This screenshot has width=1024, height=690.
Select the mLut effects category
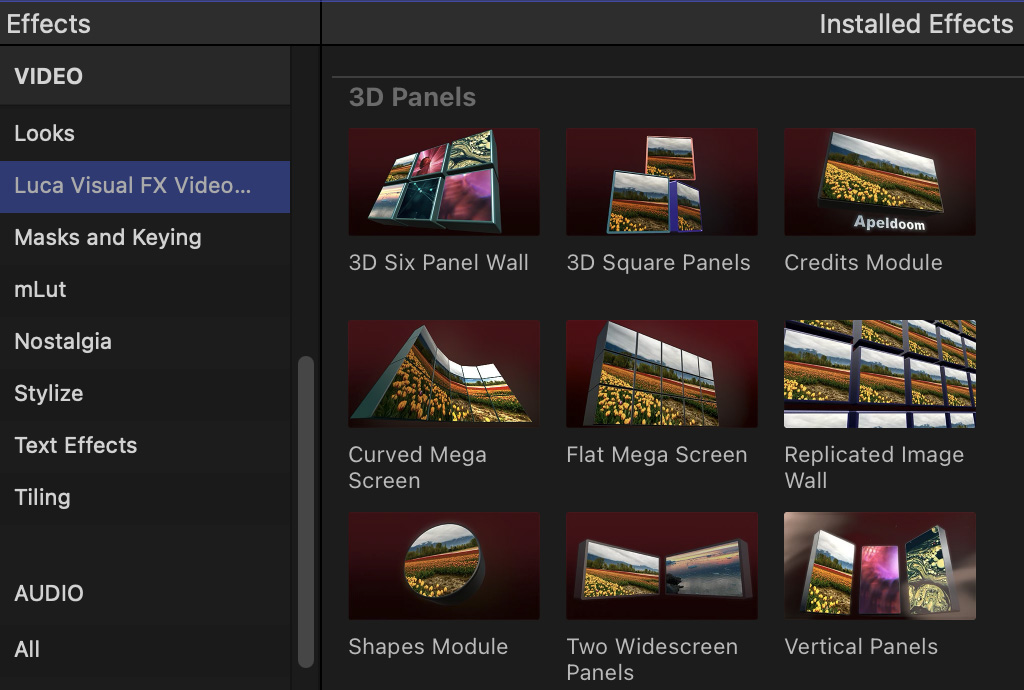coord(41,290)
